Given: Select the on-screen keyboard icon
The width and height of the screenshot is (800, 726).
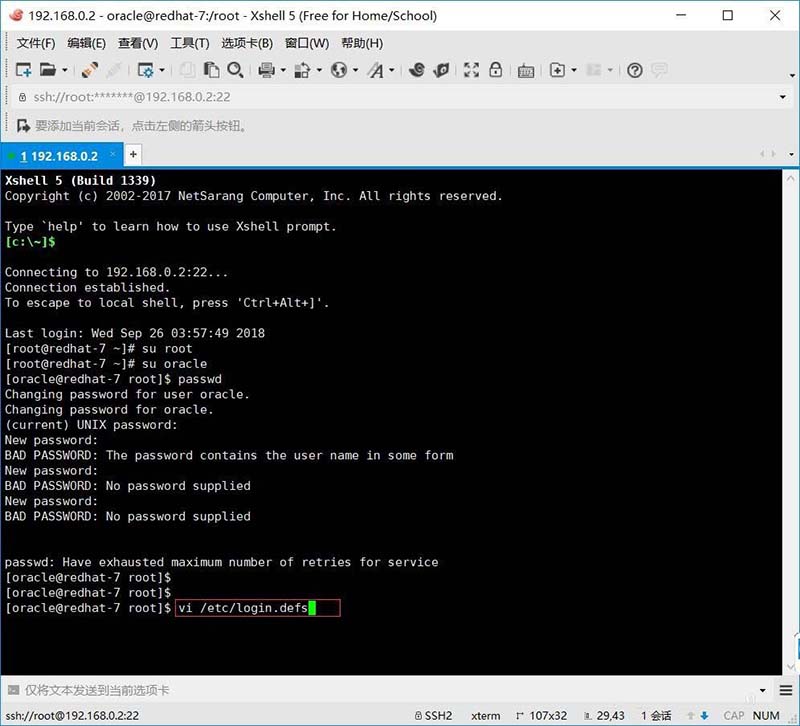Looking at the screenshot, I should [525, 71].
